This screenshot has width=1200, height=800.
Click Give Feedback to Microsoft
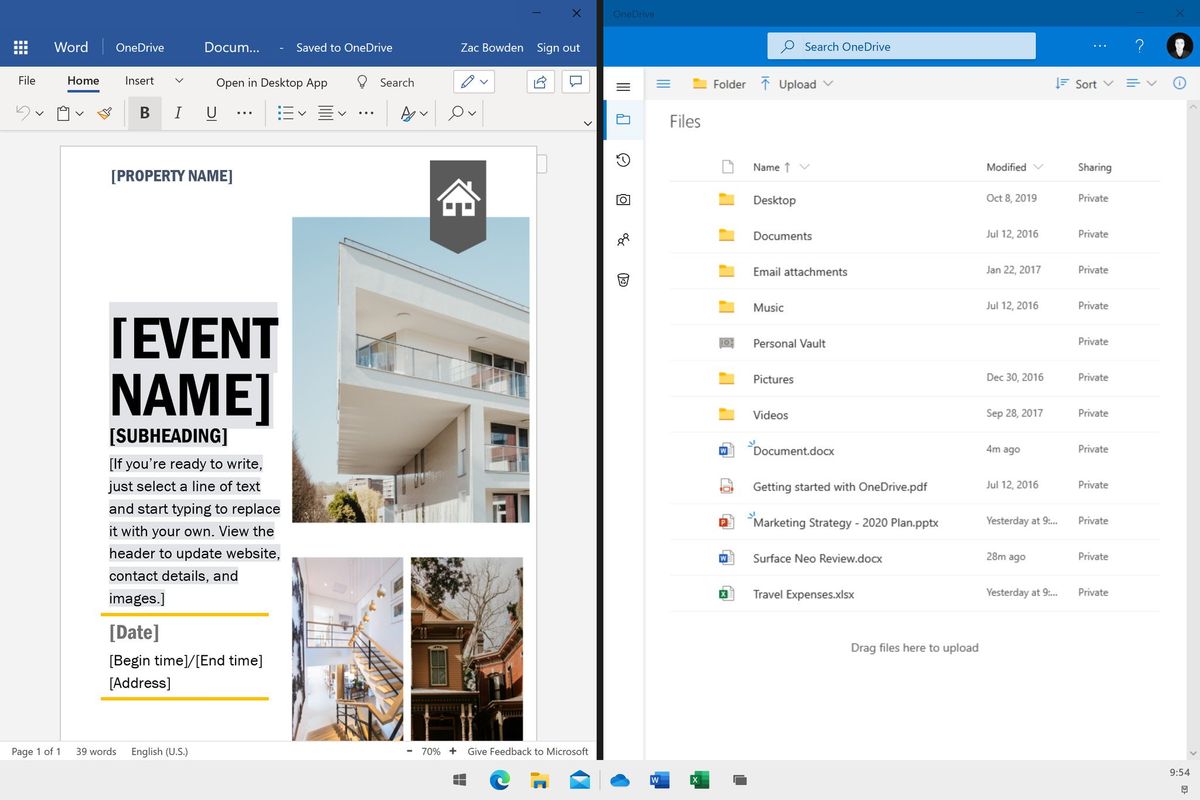click(528, 751)
